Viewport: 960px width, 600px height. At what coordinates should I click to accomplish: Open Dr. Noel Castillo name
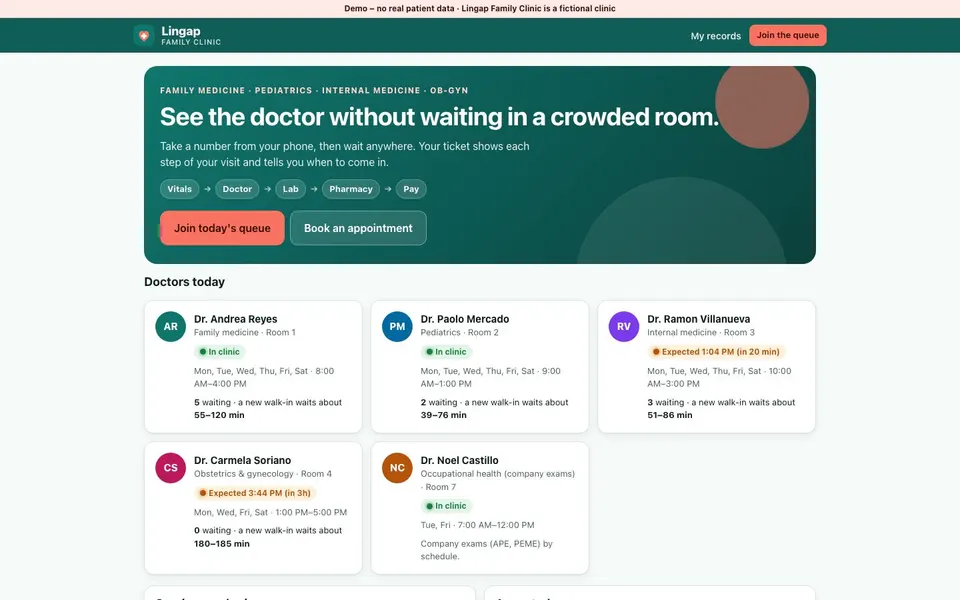459,460
